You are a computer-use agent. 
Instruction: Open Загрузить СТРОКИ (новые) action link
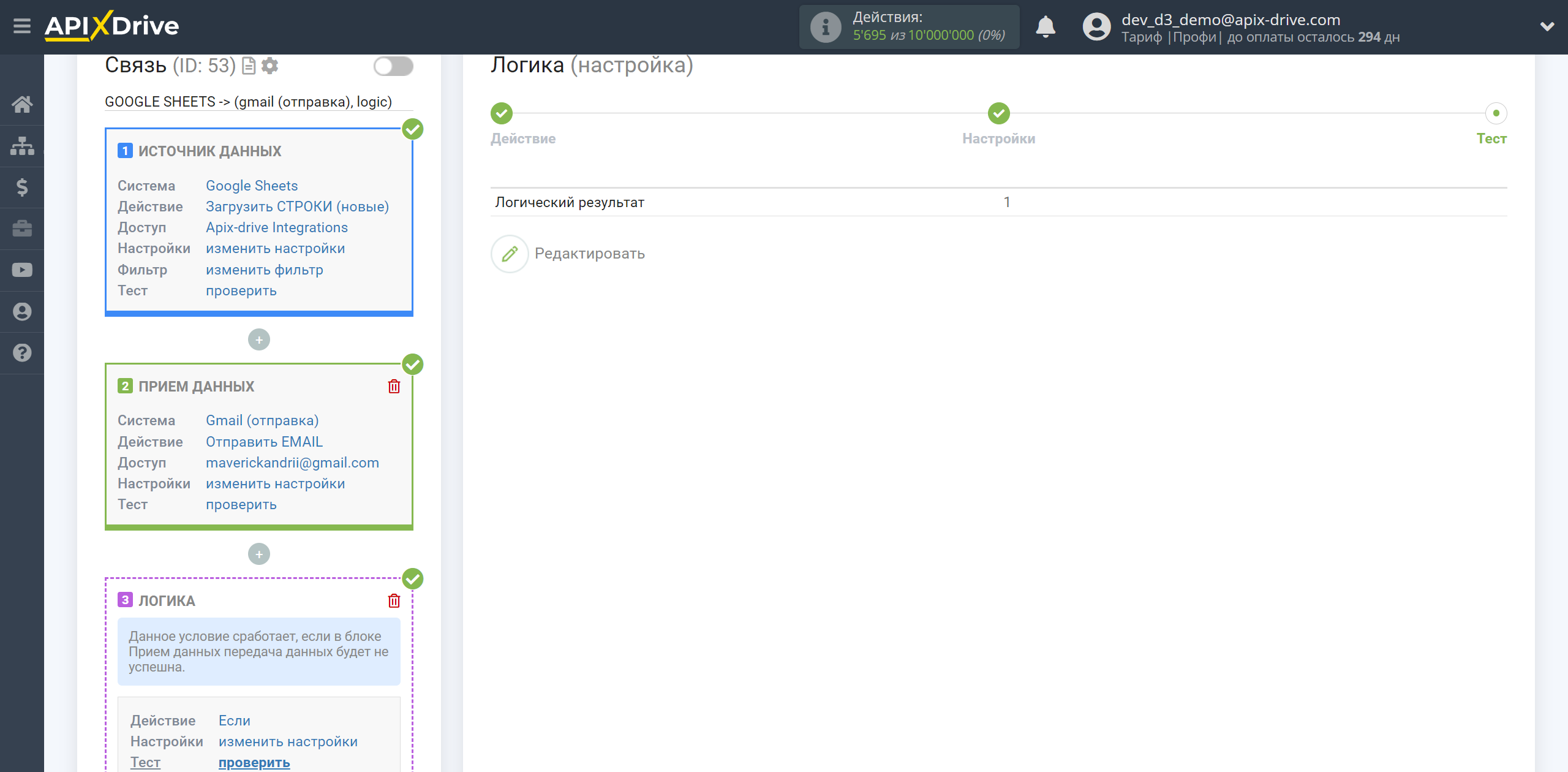(297, 206)
